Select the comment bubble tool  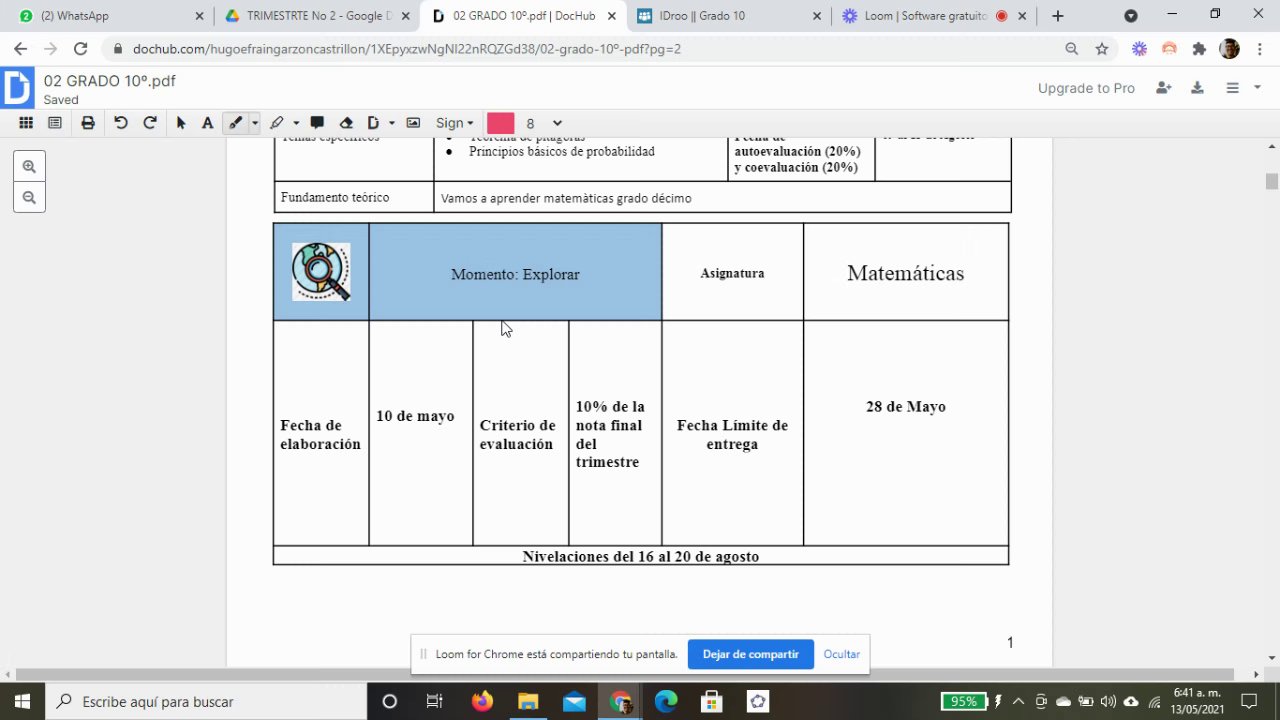click(x=317, y=123)
